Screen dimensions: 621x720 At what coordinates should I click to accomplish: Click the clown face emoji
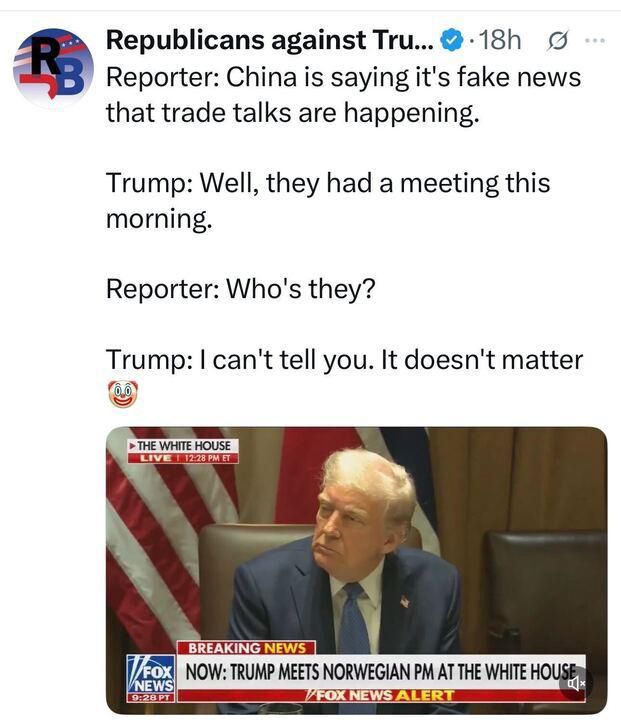(x=123, y=394)
